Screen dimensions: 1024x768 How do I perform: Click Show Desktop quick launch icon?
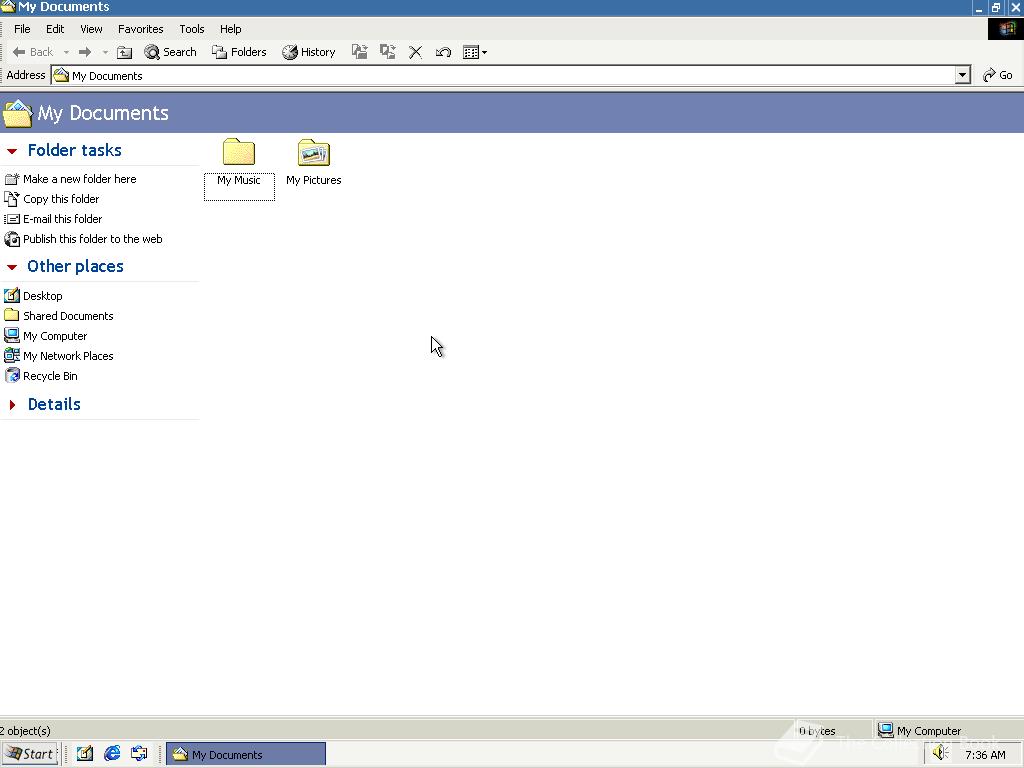[x=85, y=754]
